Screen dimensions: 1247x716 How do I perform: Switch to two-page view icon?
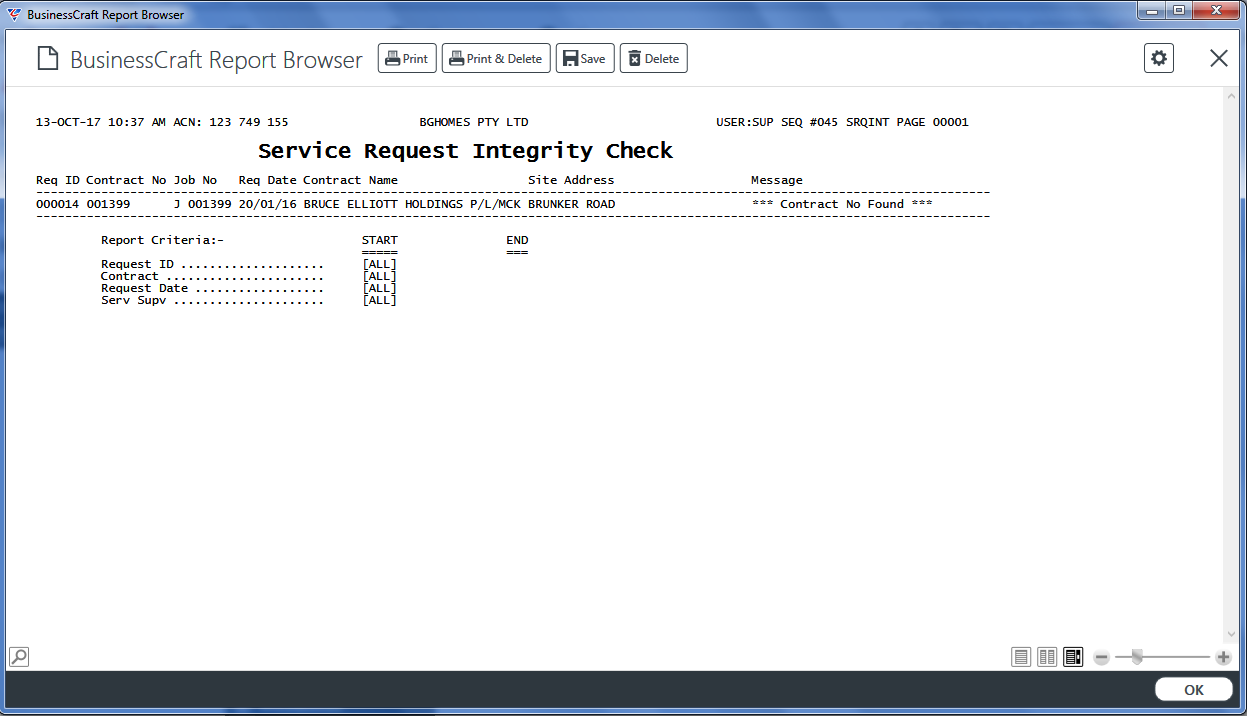pyautogui.click(x=1047, y=657)
